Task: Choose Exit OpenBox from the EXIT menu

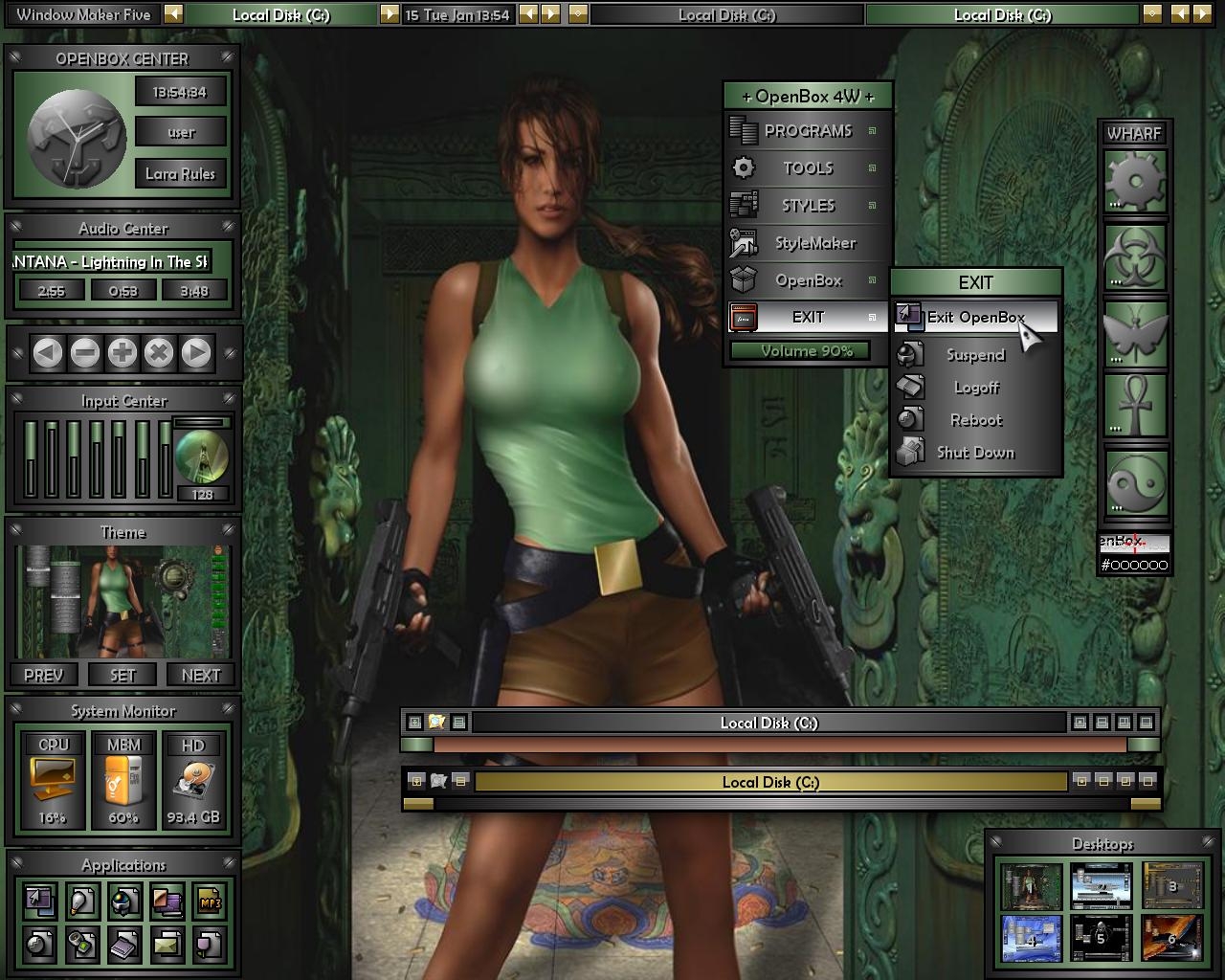Action: (x=976, y=317)
